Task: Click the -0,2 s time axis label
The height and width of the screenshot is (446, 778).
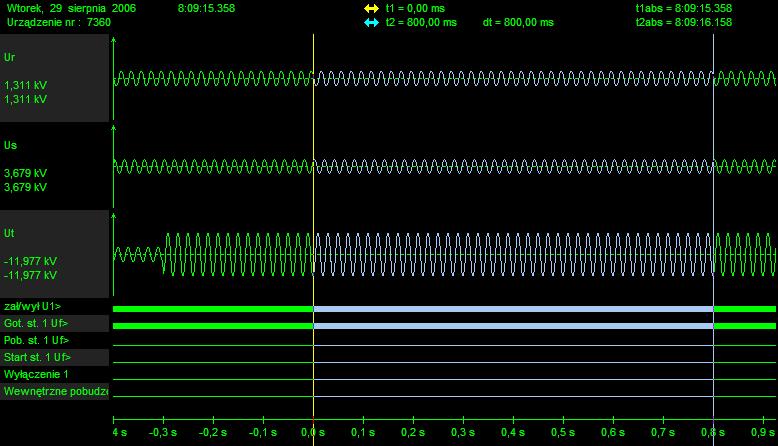Action: tap(213, 433)
